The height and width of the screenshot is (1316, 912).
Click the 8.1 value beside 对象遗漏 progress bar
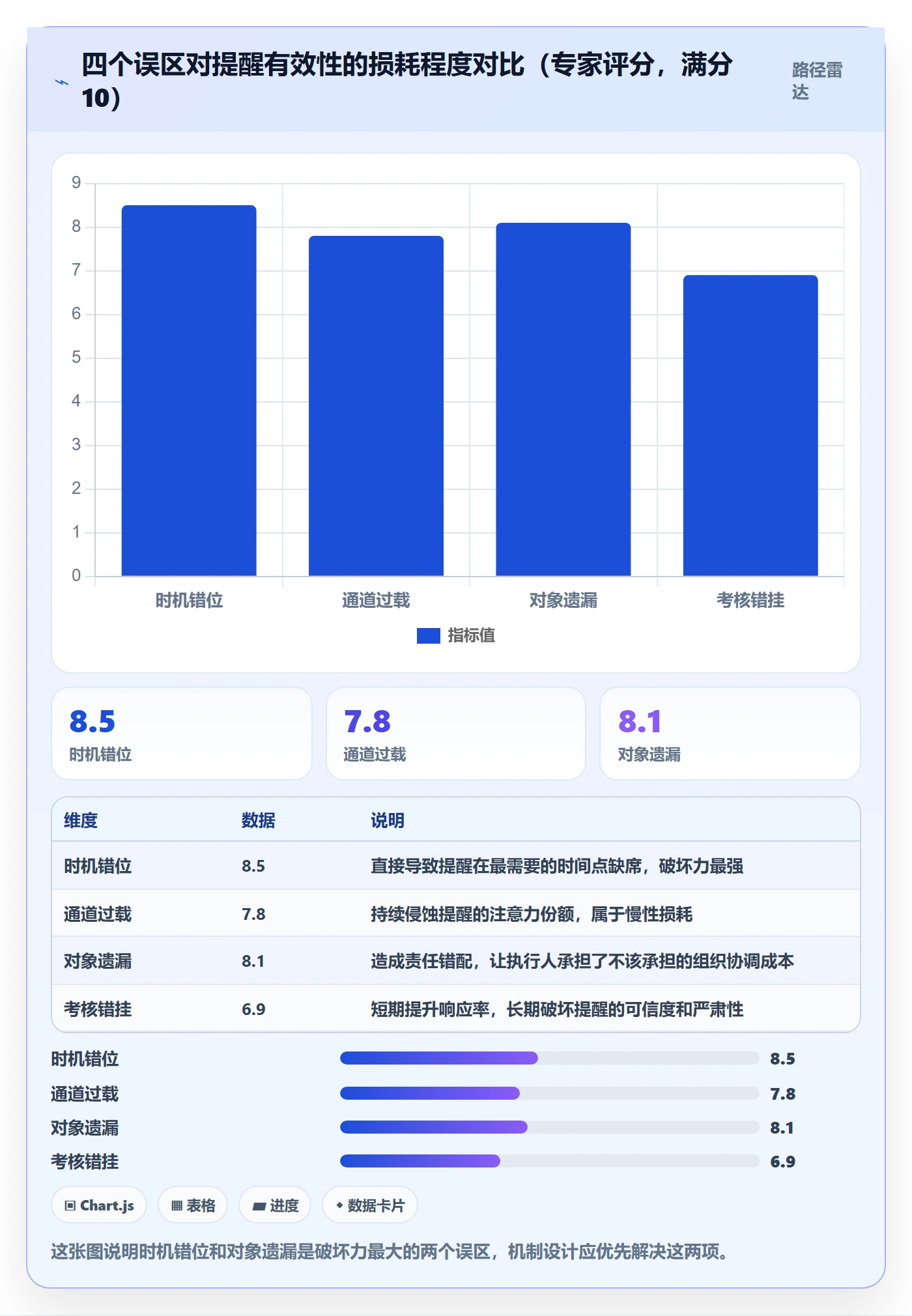[x=782, y=1128]
